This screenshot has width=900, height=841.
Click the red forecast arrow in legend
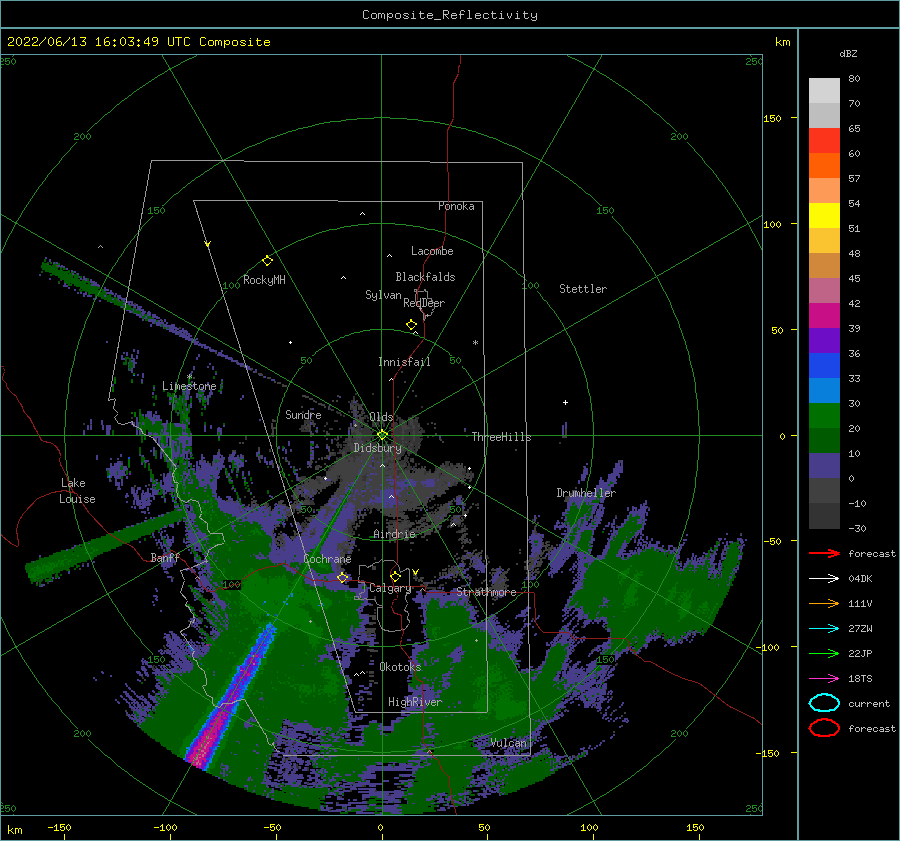point(824,553)
